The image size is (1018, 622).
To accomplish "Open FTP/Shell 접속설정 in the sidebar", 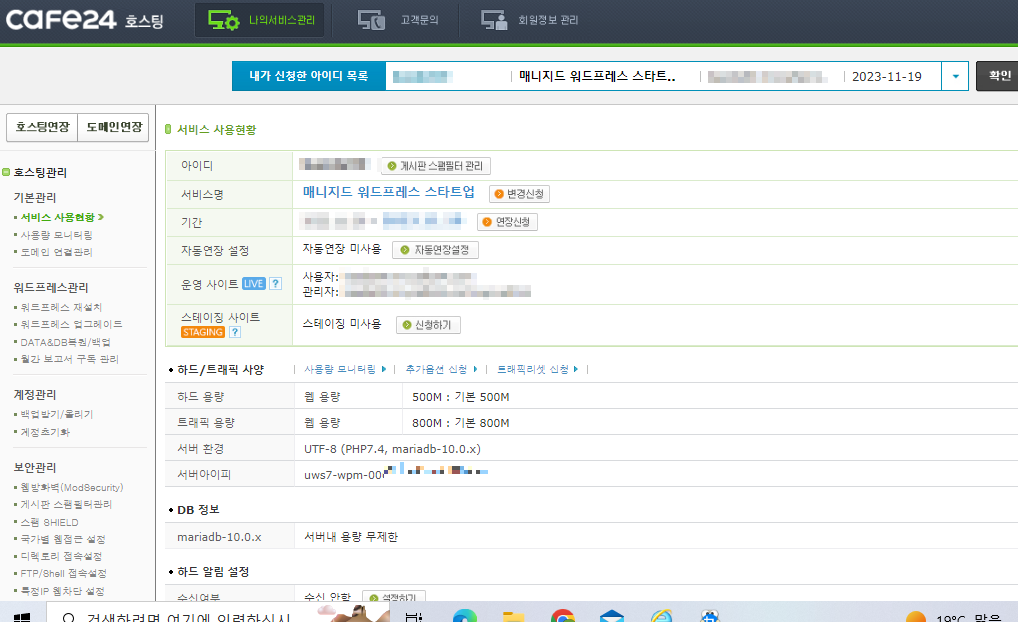I will pos(63,573).
